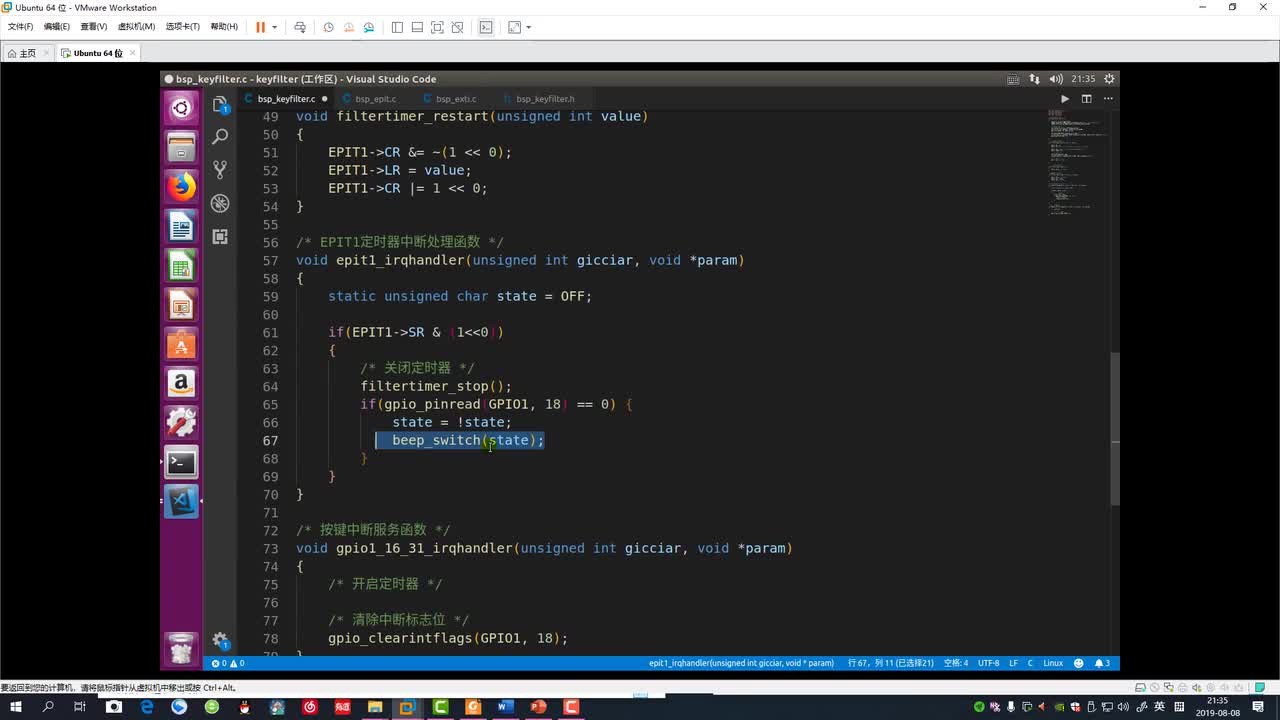Image resolution: width=1280 pixels, height=720 pixels.
Task: Open Terminal from the Ubuntu dock
Action: pos(181,462)
